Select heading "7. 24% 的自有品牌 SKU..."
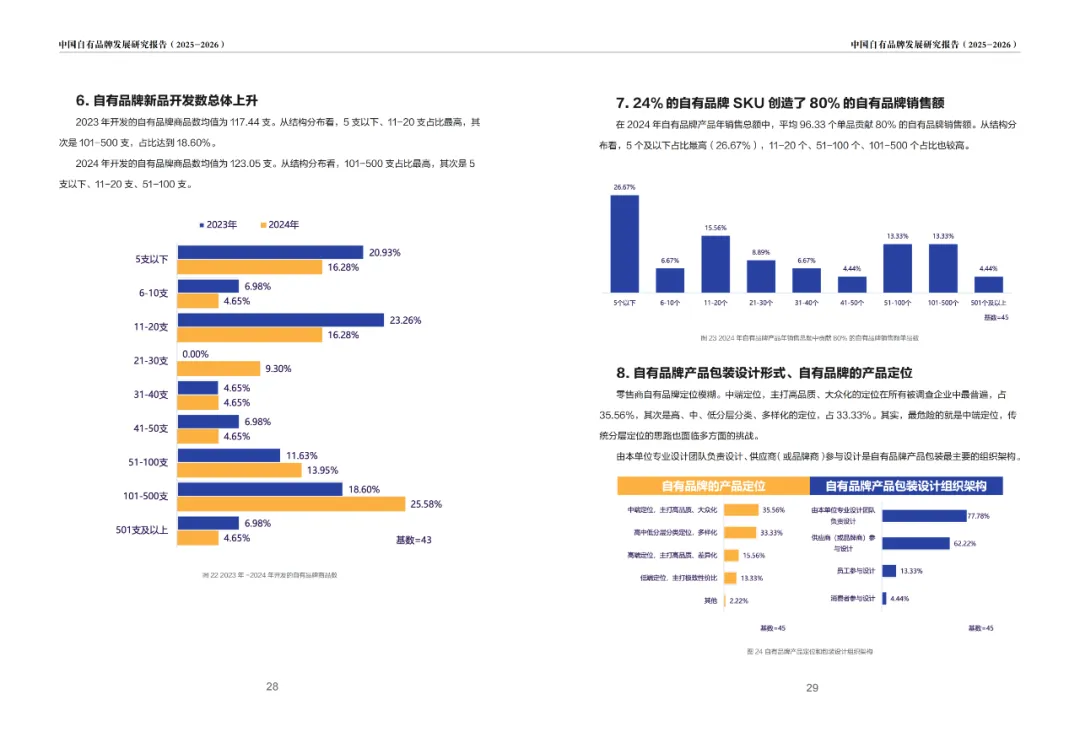Viewport: 1080px width, 732px height. (x=780, y=103)
